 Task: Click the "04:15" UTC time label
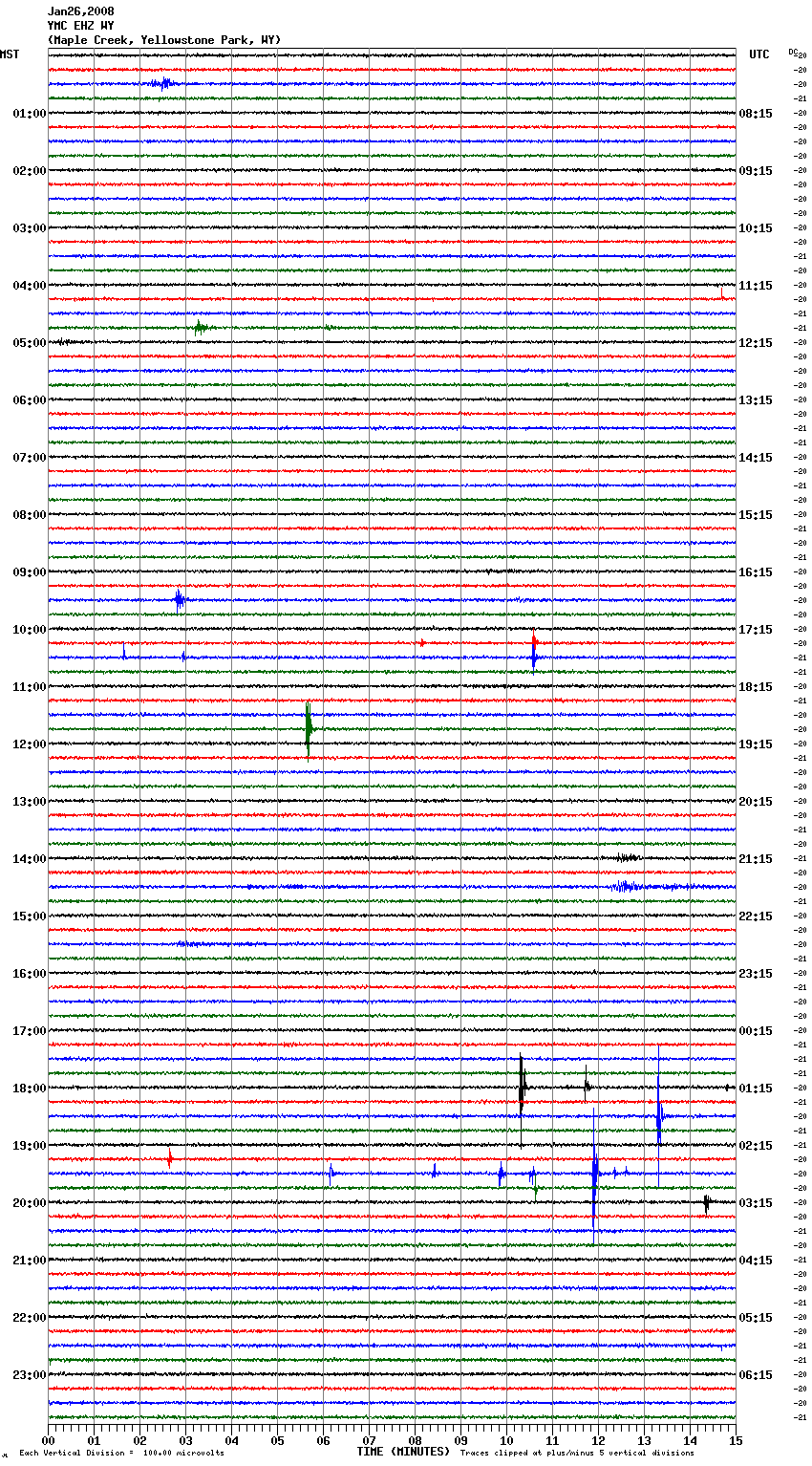[x=756, y=1261]
